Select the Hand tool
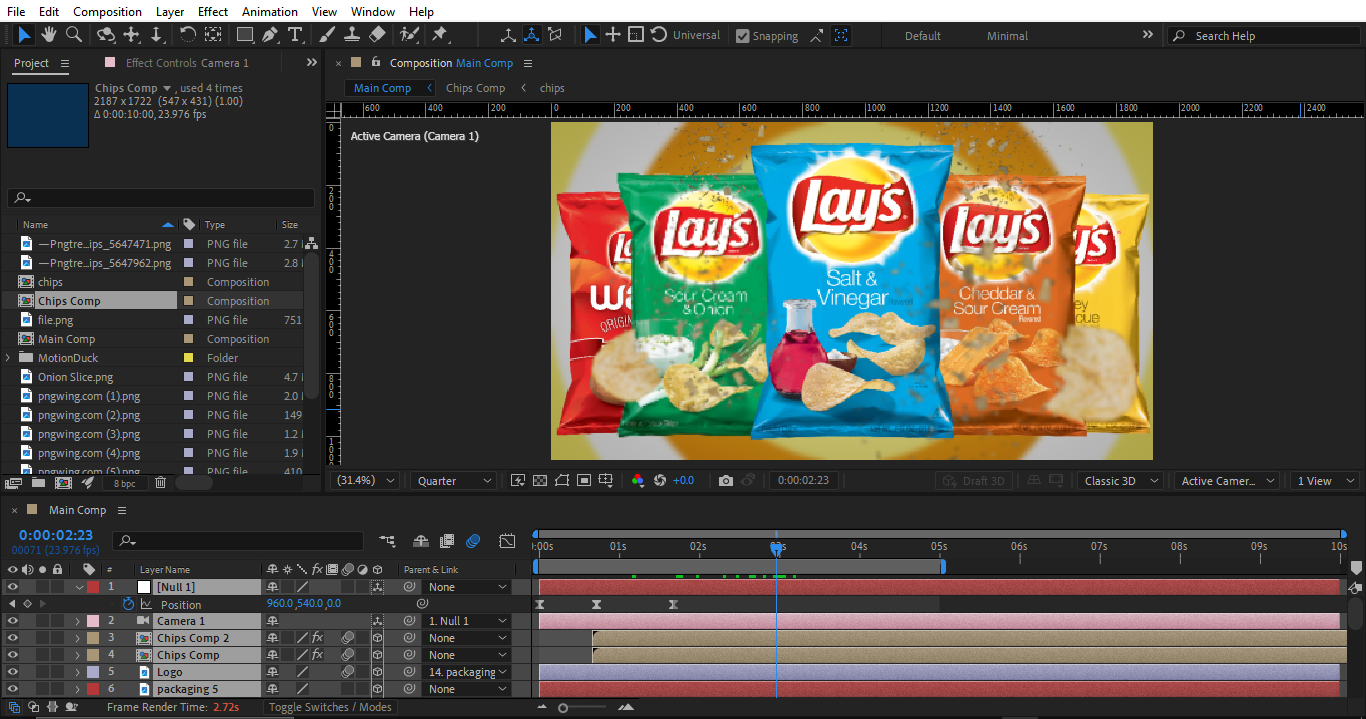 tap(49, 35)
